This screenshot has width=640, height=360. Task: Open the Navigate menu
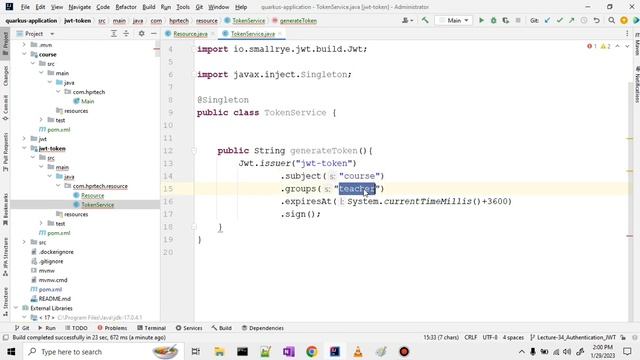[x=80, y=7]
